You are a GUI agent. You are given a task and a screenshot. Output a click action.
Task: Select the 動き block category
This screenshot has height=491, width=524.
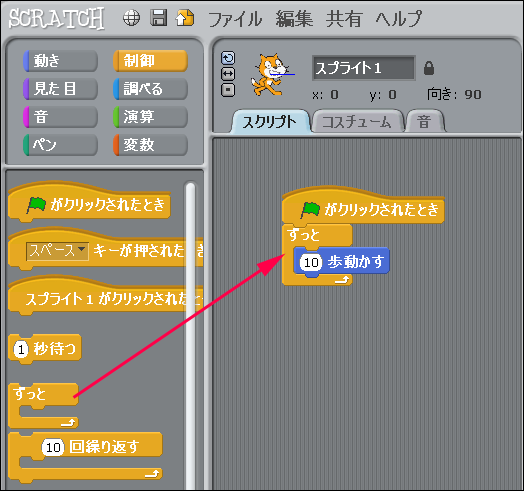pyautogui.click(x=60, y=61)
